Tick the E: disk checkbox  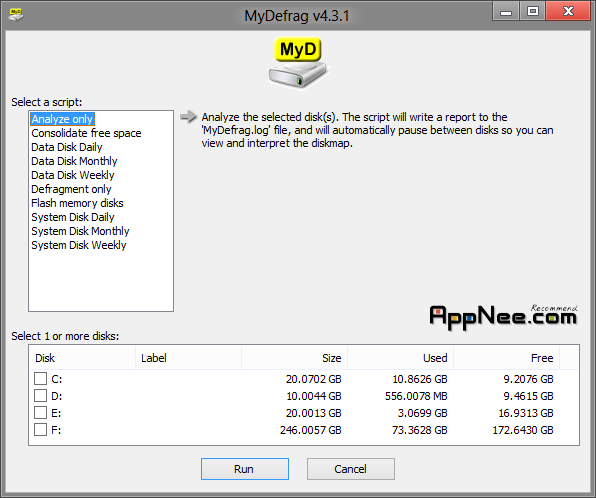pos(40,413)
